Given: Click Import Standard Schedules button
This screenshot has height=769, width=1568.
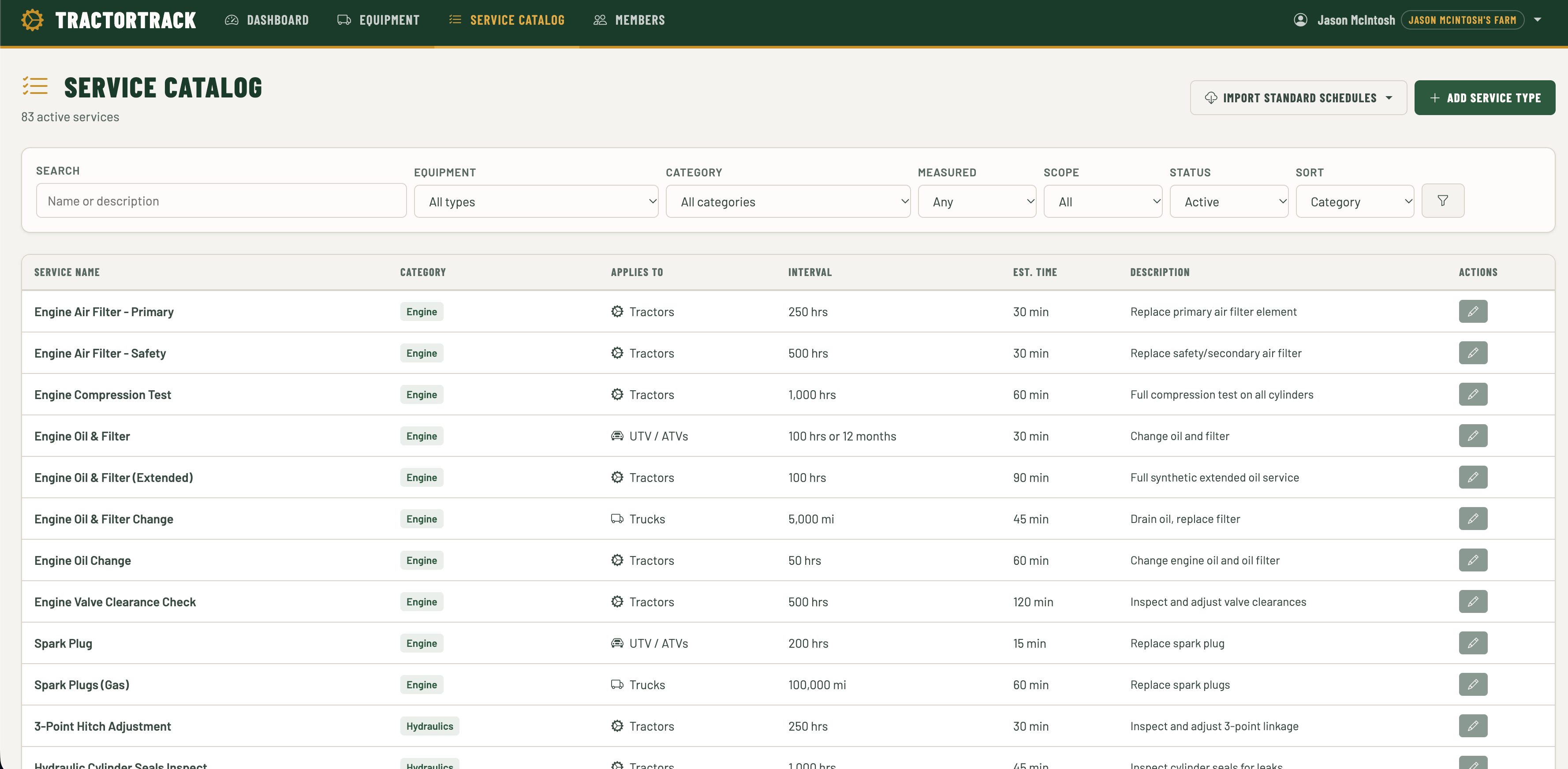Looking at the screenshot, I should pos(1298,97).
